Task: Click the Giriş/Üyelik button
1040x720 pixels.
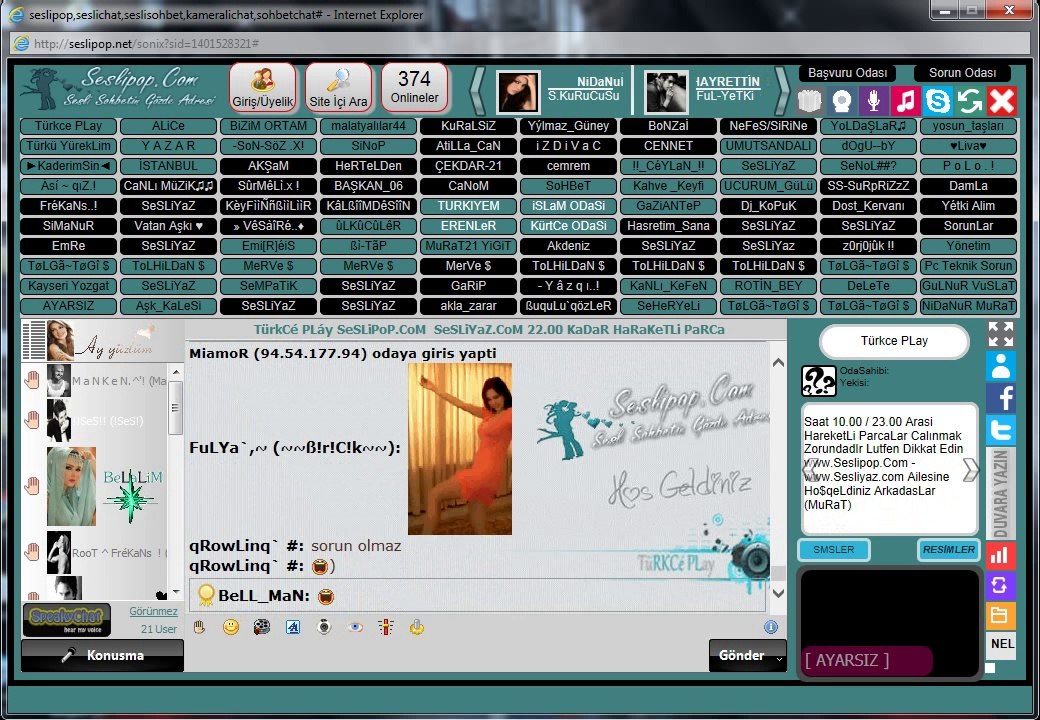Action: tap(263, 88)
